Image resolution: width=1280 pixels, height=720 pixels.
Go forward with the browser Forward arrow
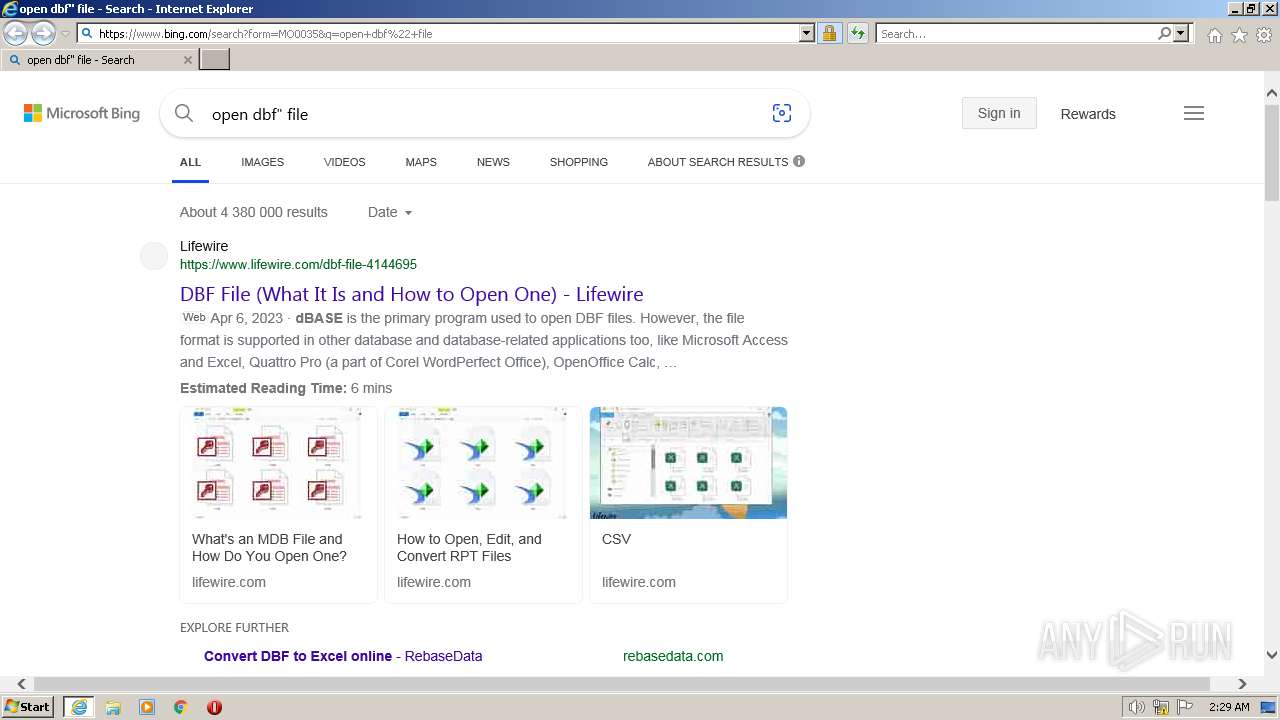click(43, 34)
